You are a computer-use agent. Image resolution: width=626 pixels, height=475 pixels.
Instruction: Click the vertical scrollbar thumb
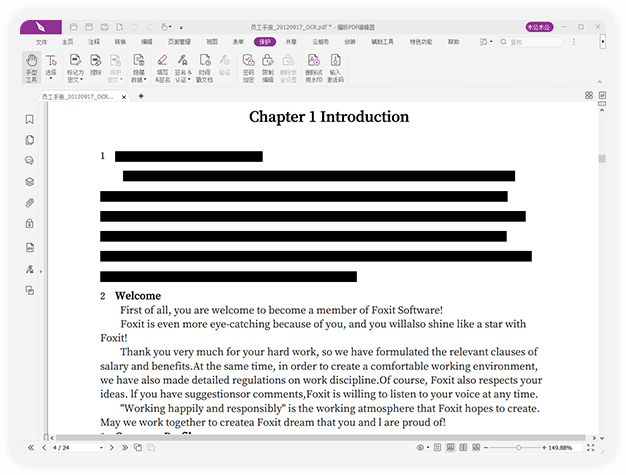pyautogui.click(x=602, y=159)
